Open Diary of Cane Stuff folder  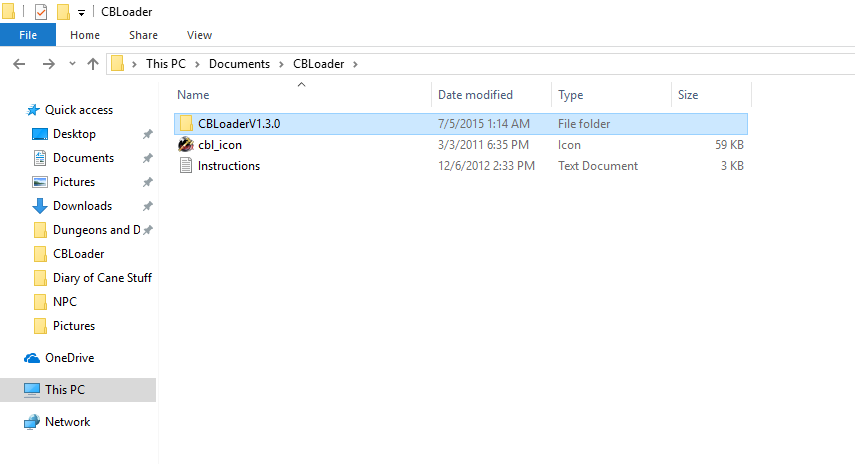coord(102,278)
